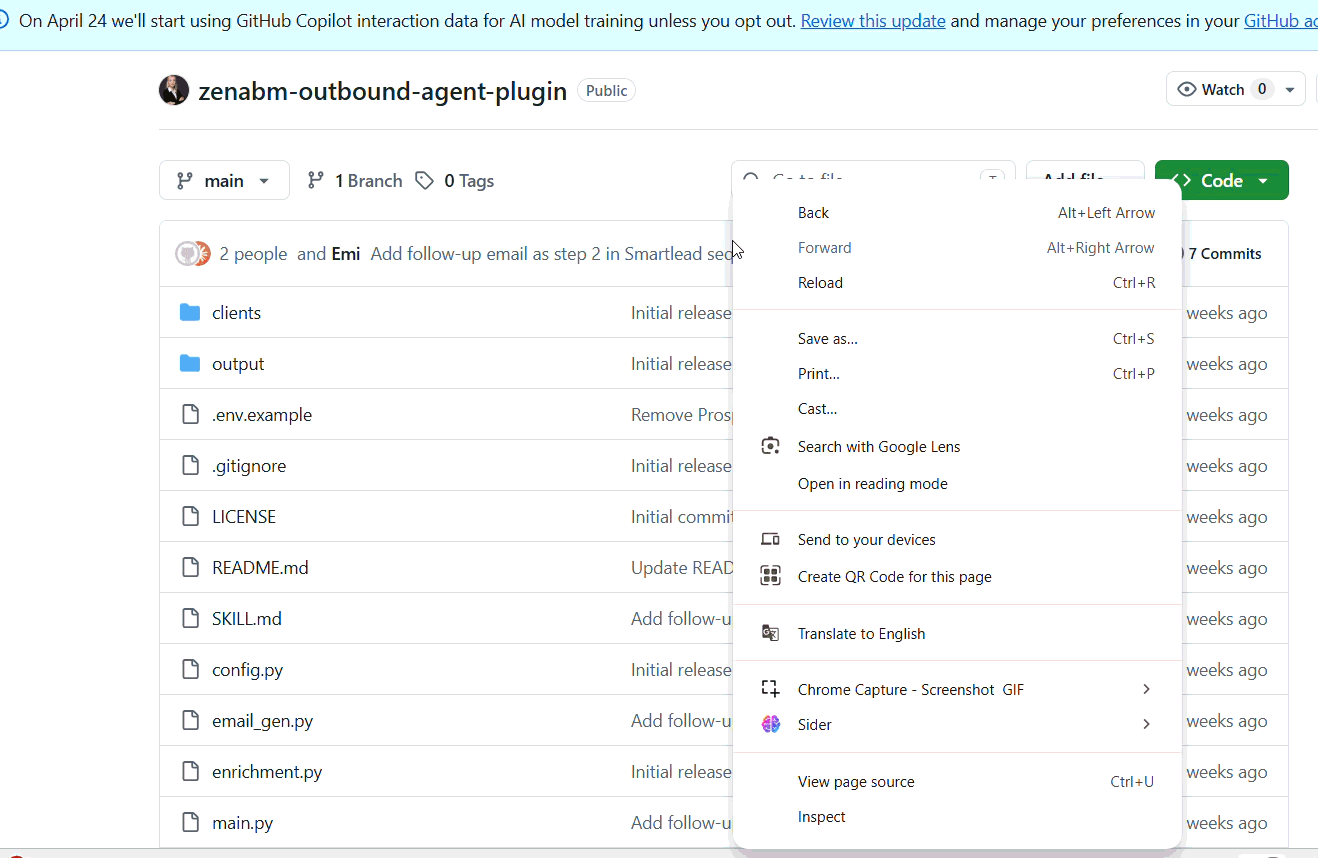Open the output folder name
The image size is (1318, 858).
[238, 364]
